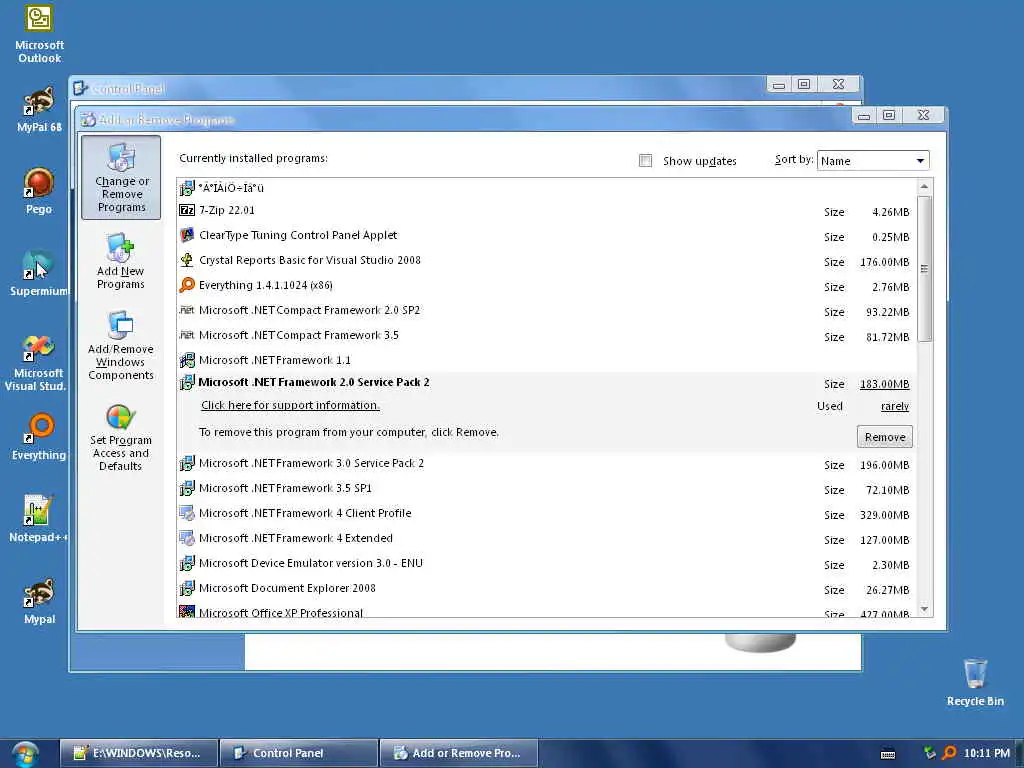Screen dimensions: 1024x768
Task: Click Control Panel window title bar
Action: (418, 88)
